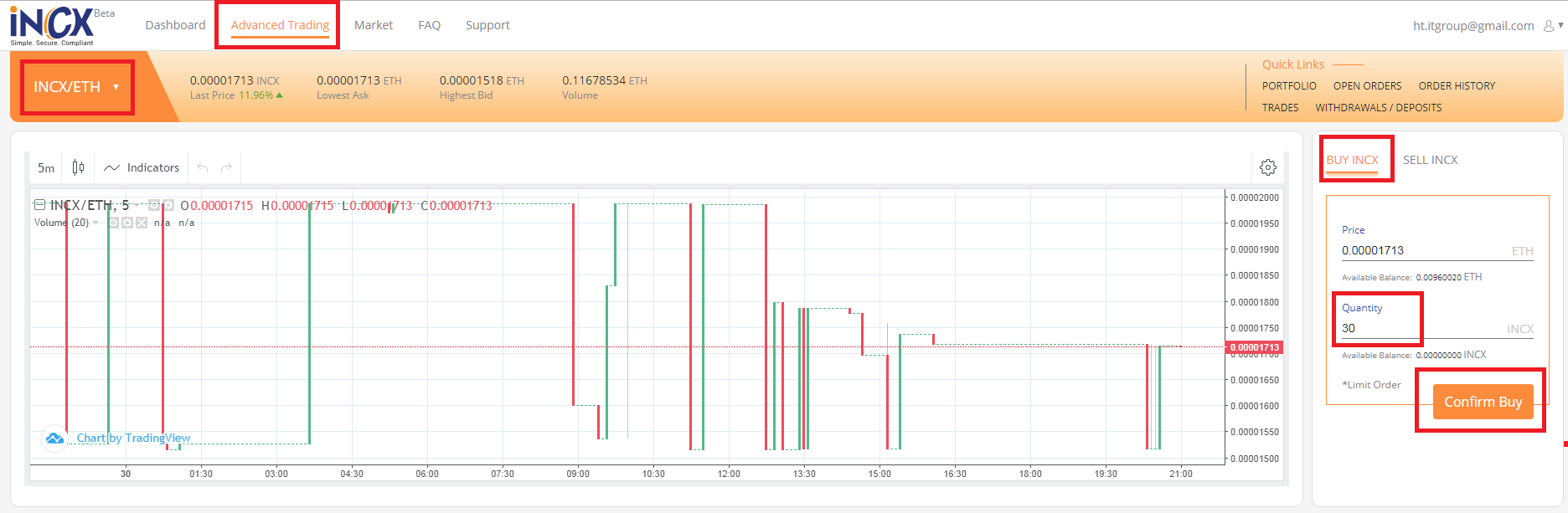Open the INCX/ETH pair dropdown
1568x513 pixels.
click(x=76, y=87)
